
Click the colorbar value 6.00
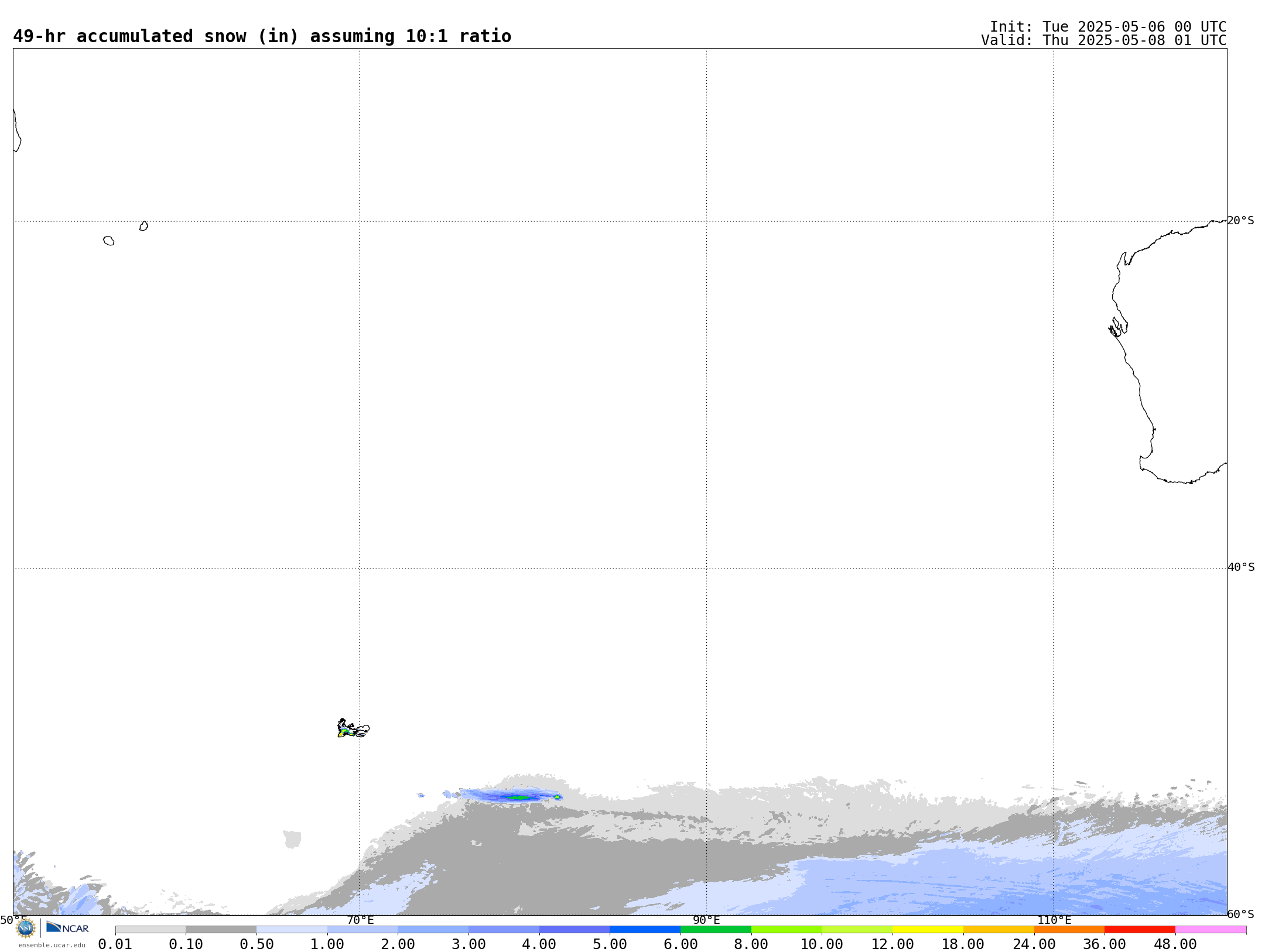681,944
